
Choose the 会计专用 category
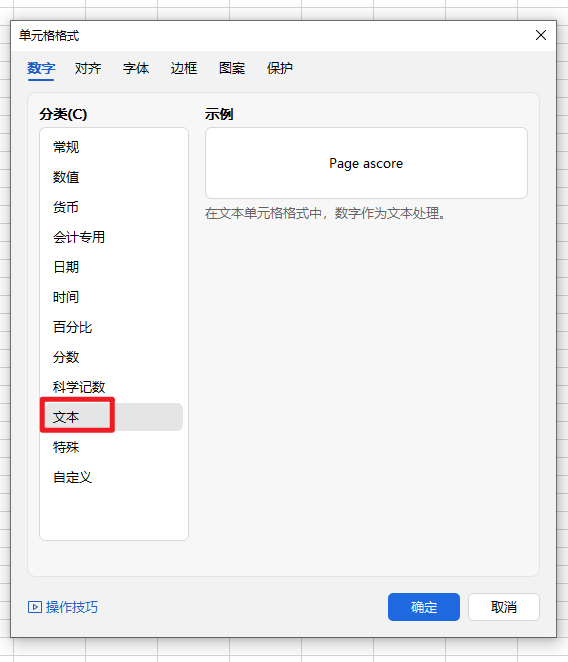point(114,237)
